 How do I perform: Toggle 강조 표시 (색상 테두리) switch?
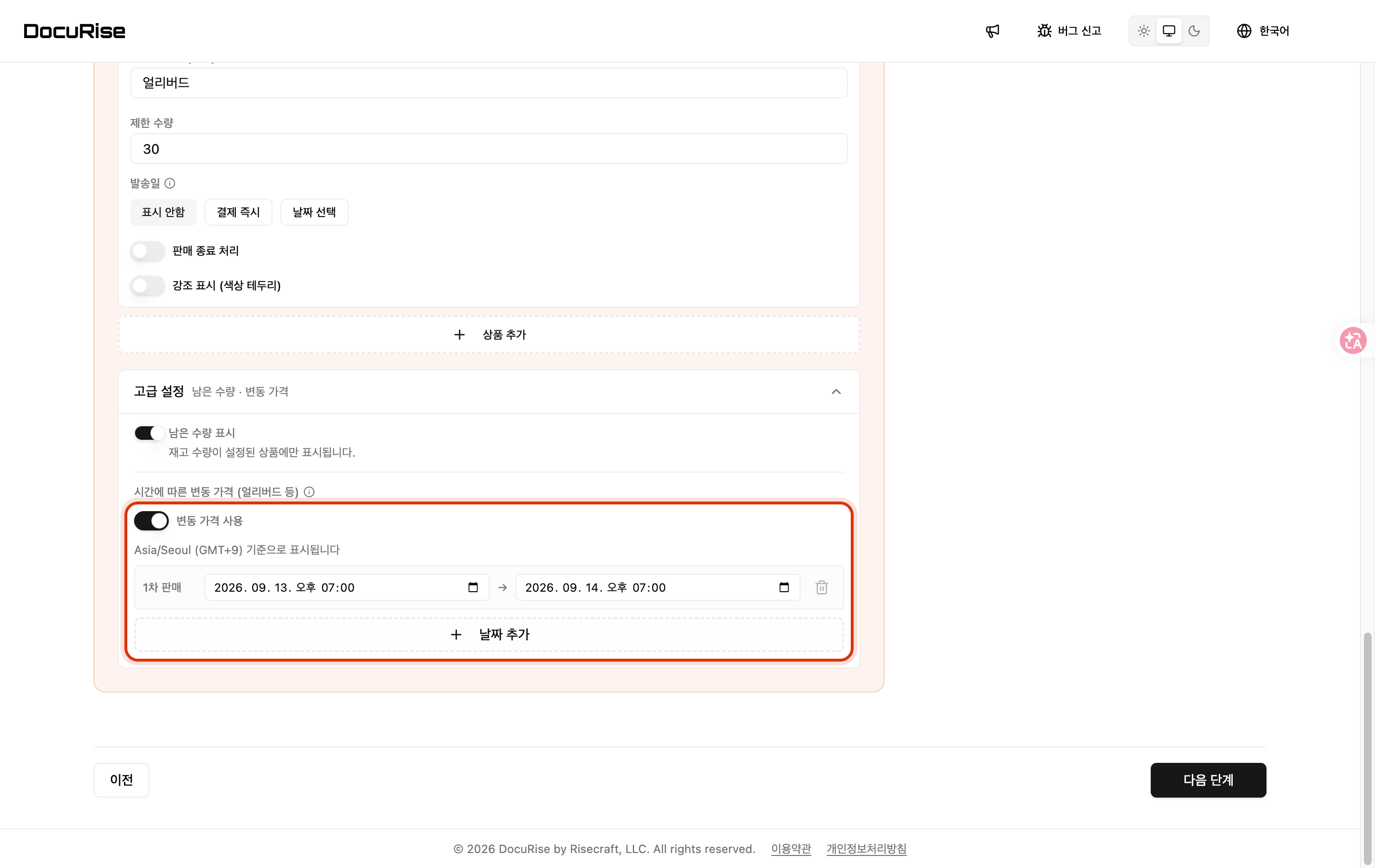[x=148, y=285]
